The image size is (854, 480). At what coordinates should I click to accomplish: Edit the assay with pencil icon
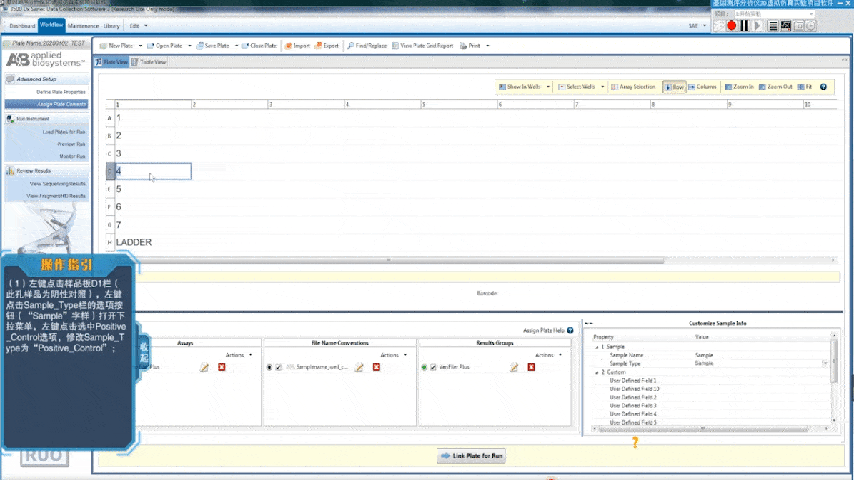tap(204, 368)
